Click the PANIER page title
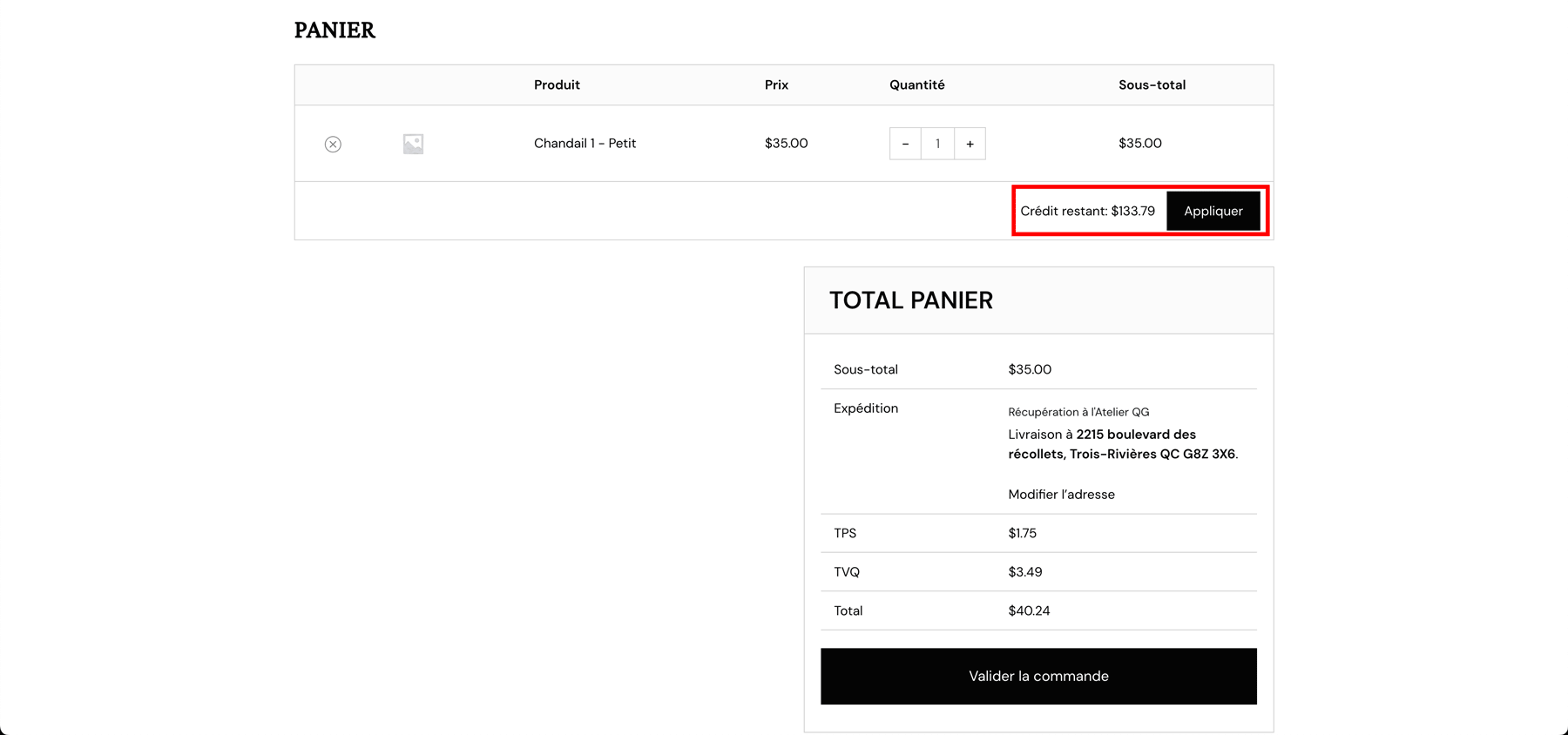1568x735 pixels. (335, 30)
